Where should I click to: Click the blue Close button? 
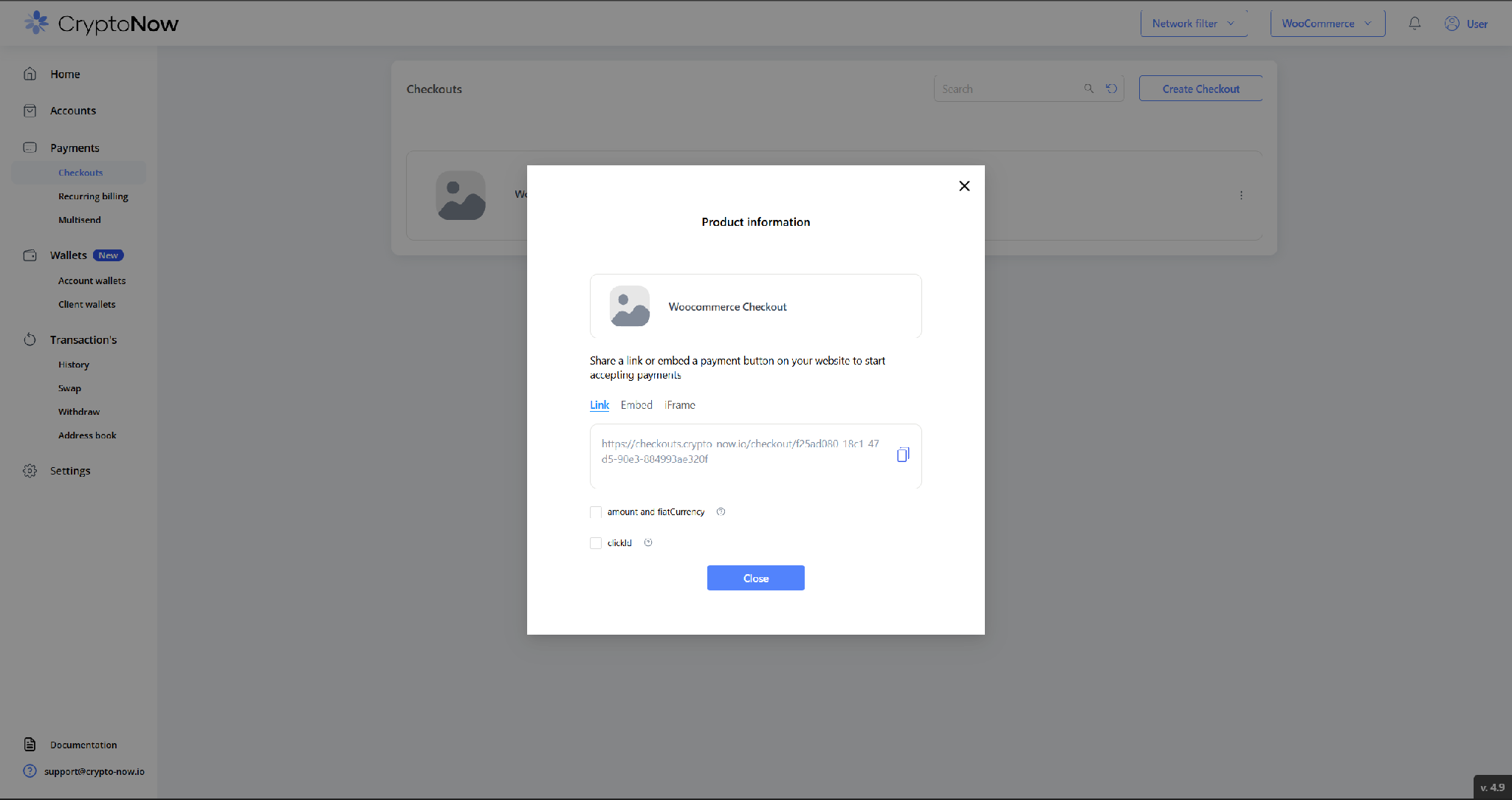click(x=756, y=578)
